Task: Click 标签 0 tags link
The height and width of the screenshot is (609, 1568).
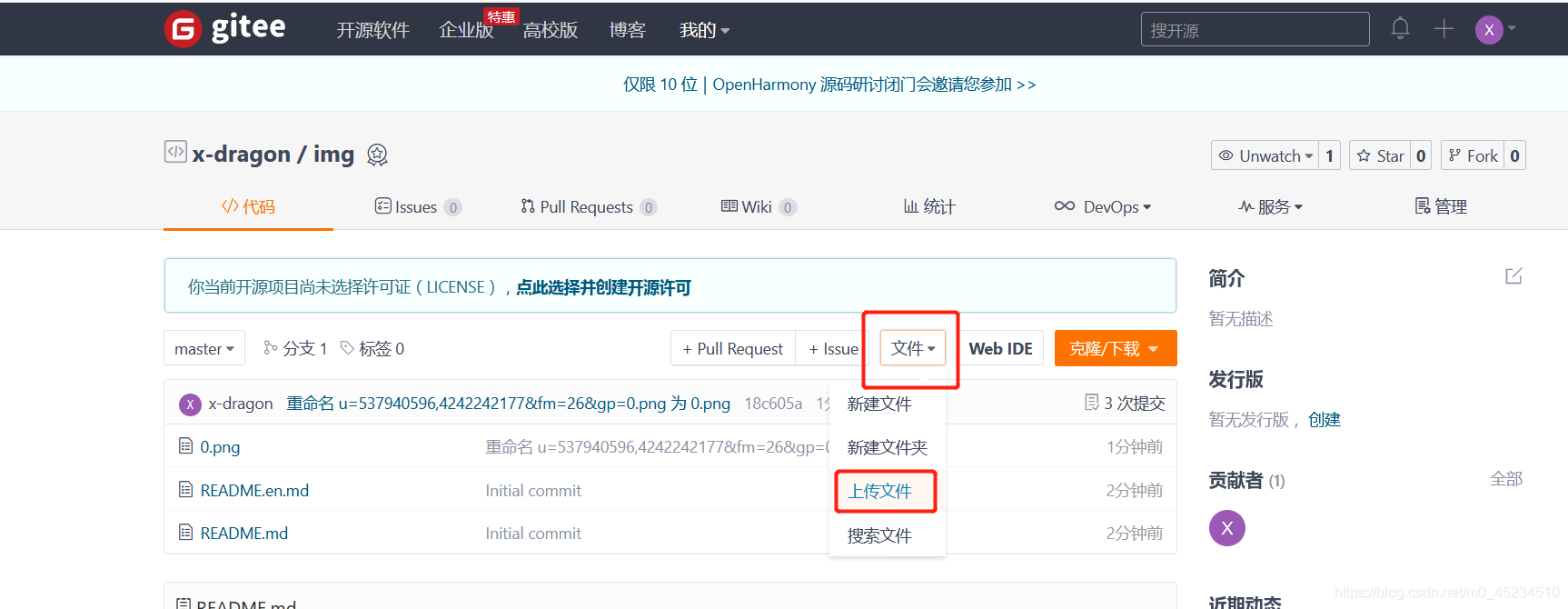Action: (382, 348)
